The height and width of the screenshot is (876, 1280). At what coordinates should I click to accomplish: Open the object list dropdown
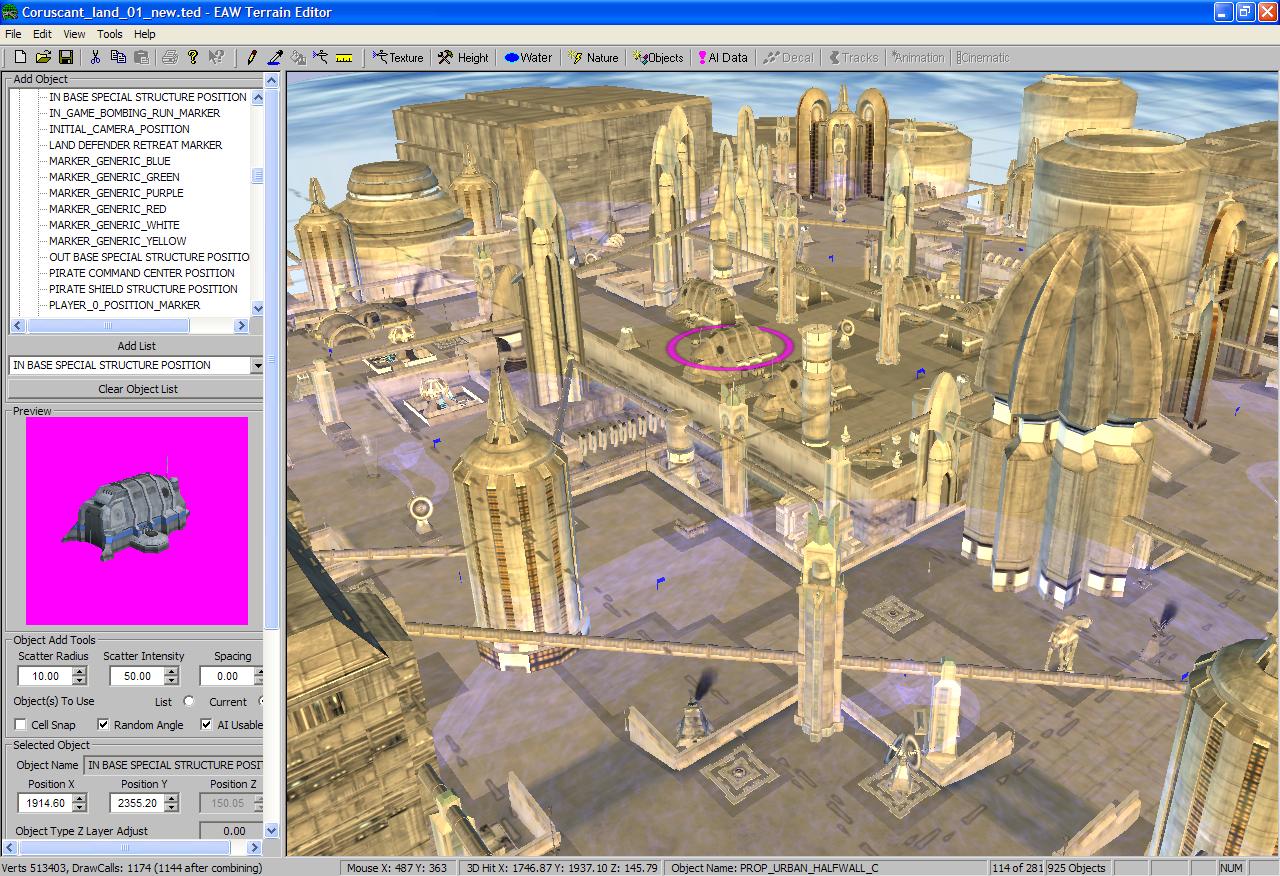(x=257, y=366)
